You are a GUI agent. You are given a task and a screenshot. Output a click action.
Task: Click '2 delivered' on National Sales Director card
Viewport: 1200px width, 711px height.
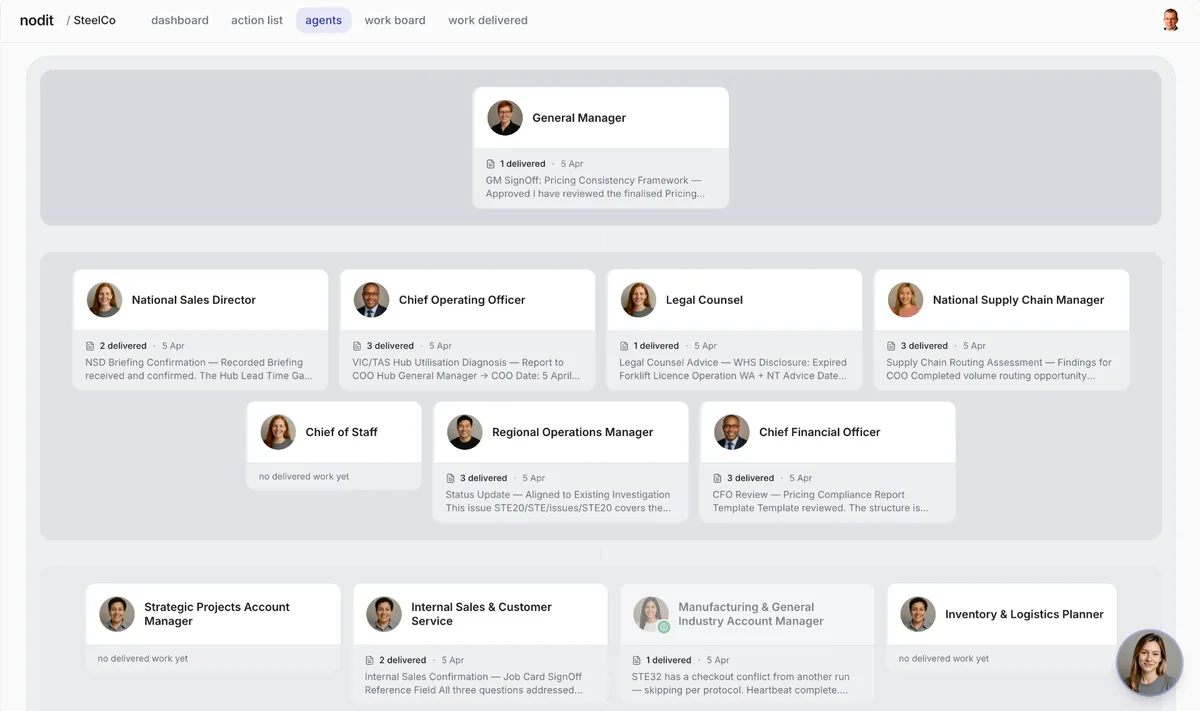click(x=123, y=346)
